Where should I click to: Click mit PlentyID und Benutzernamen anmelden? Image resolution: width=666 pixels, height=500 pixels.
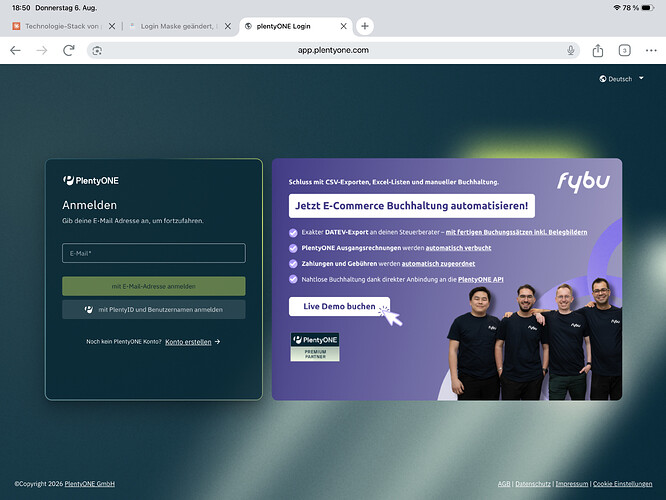click(154, 310)
